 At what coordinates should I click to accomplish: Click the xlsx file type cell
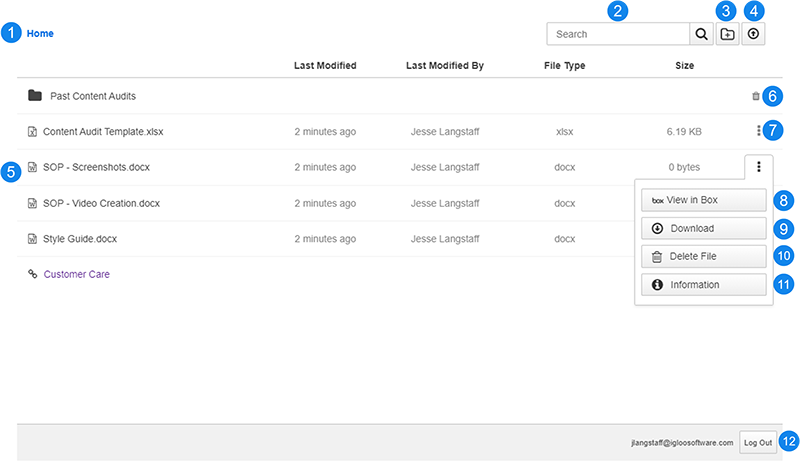tap(564, 132)
